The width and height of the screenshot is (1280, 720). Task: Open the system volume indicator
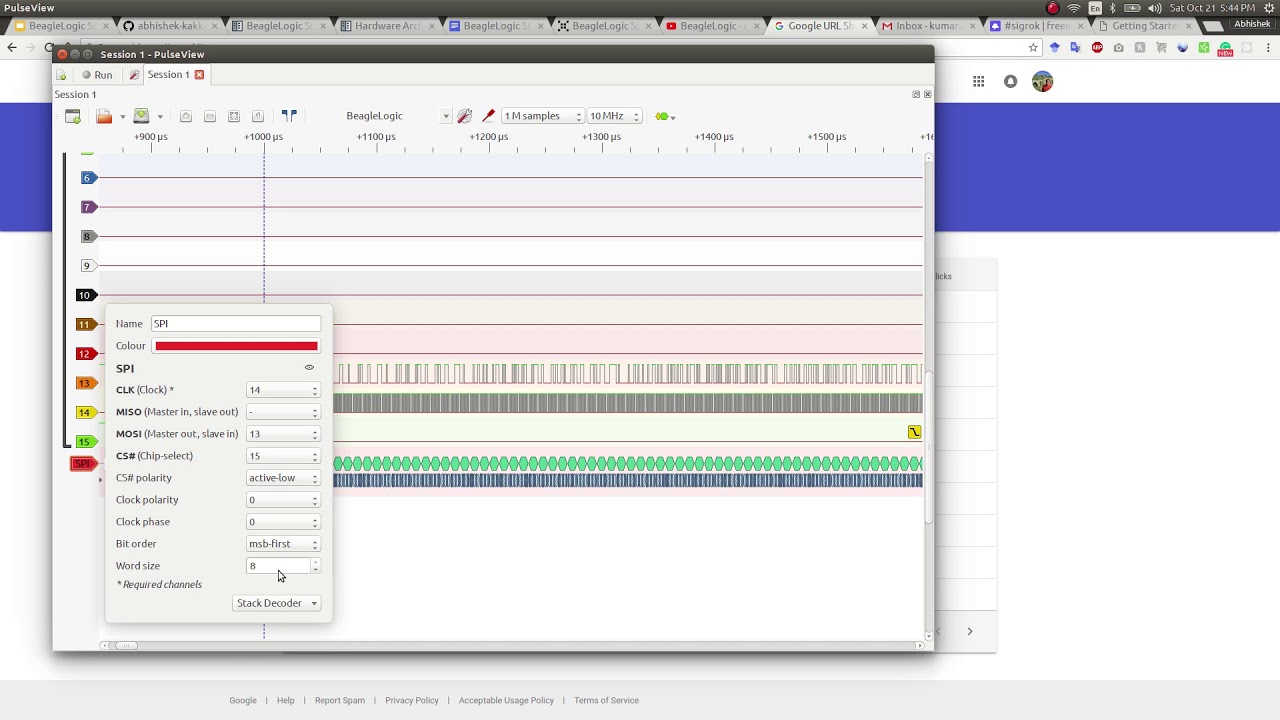(x=1156, y=8)
